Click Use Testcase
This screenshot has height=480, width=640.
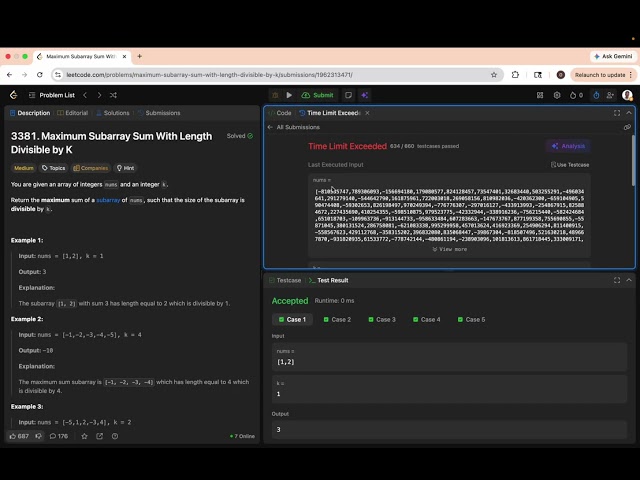click(x=570, y=165)
